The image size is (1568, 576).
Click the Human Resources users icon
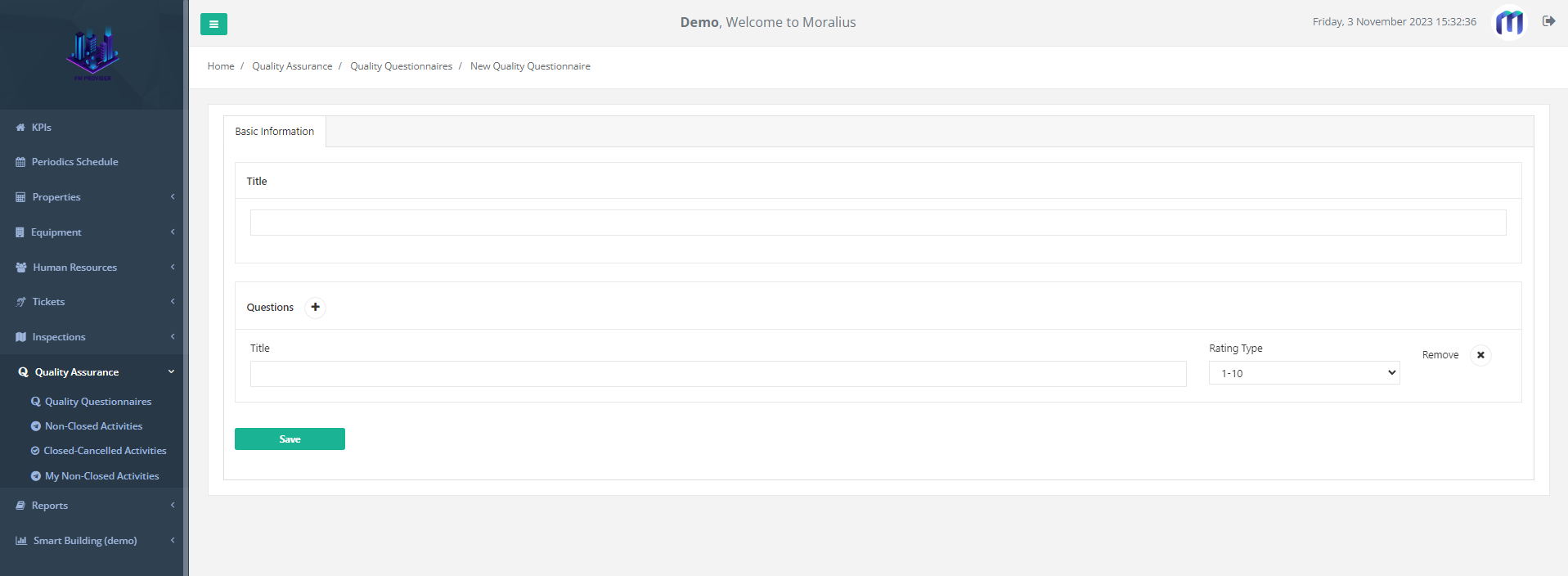[21, 268]
